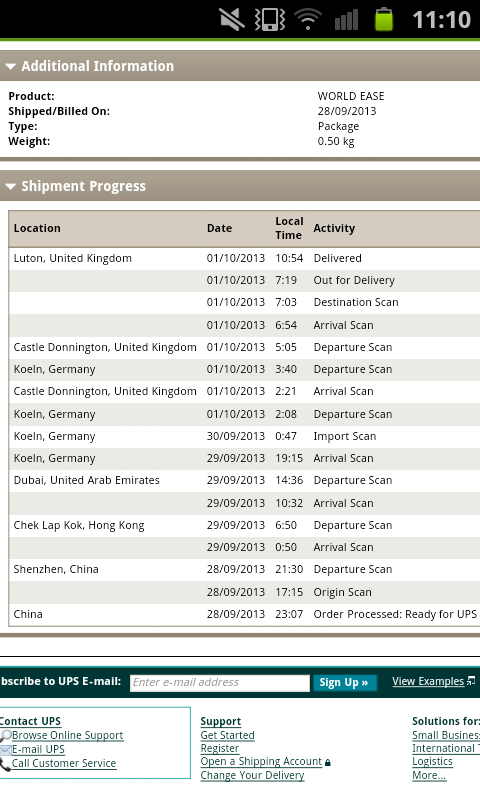Click the phone icon beside Call Customer Service
The width and height of the screenshot is (480, 800).
[5, 764]
